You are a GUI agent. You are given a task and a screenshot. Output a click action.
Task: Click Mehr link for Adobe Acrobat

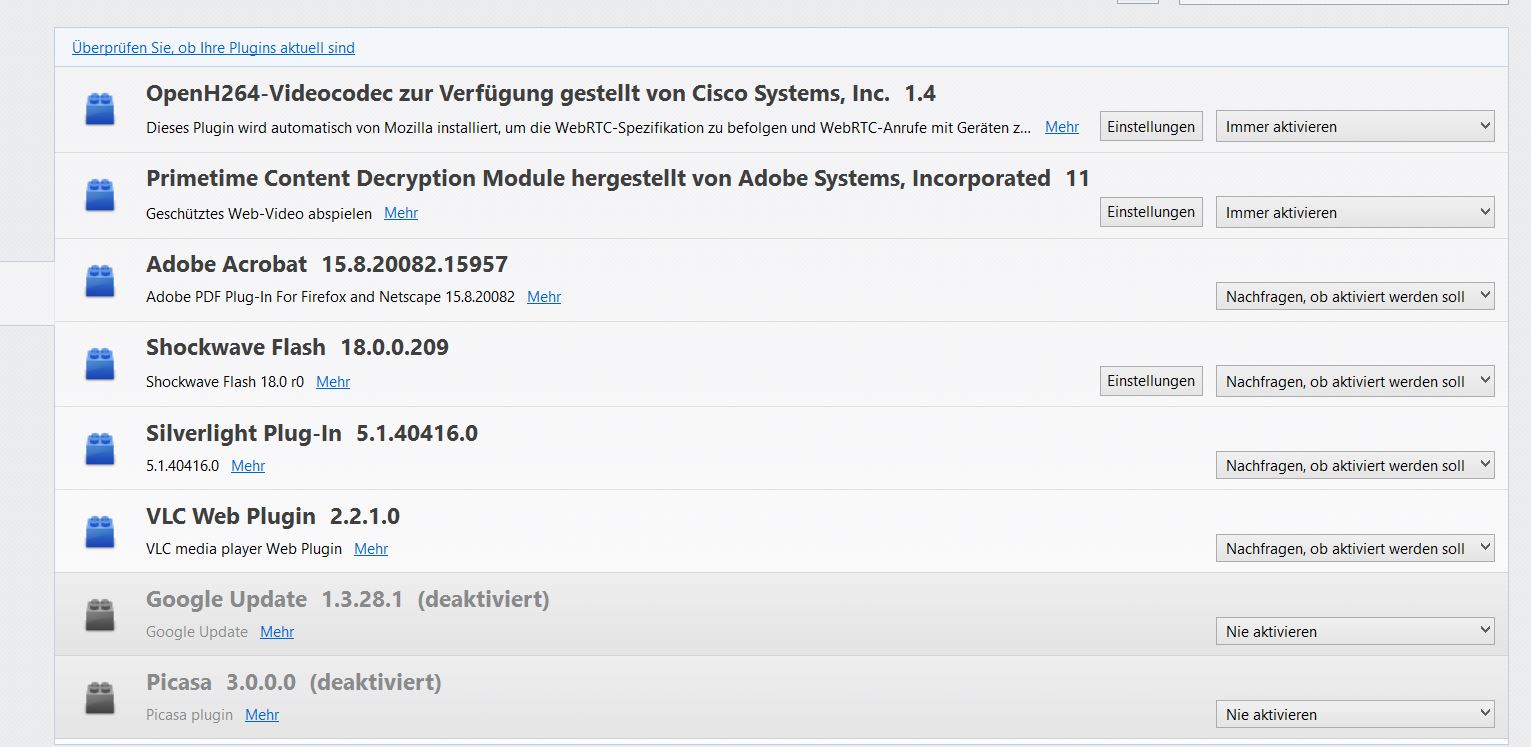point(544,297)
